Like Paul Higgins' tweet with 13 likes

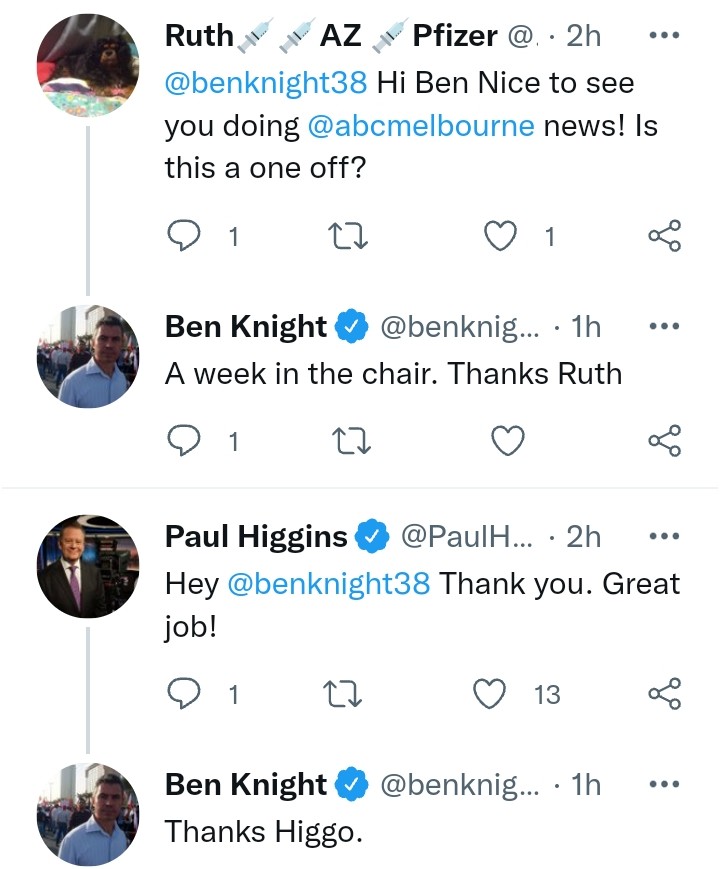[x=489, y=693]
